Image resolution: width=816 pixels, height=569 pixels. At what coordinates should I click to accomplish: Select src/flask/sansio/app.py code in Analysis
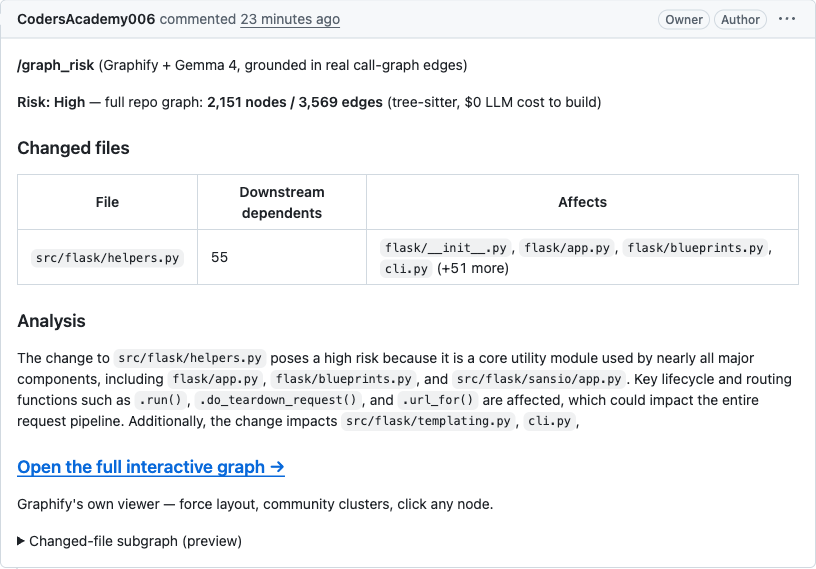pyautogui.click(x=539, y=379)
